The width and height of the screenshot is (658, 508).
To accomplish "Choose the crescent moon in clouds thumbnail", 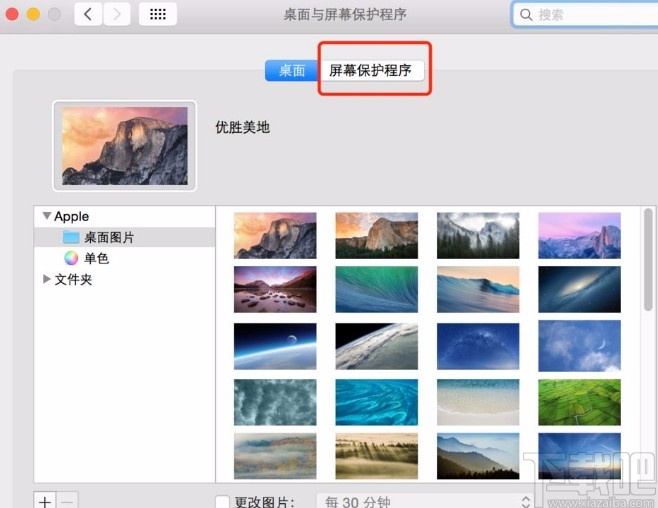I will pos(580,346).
